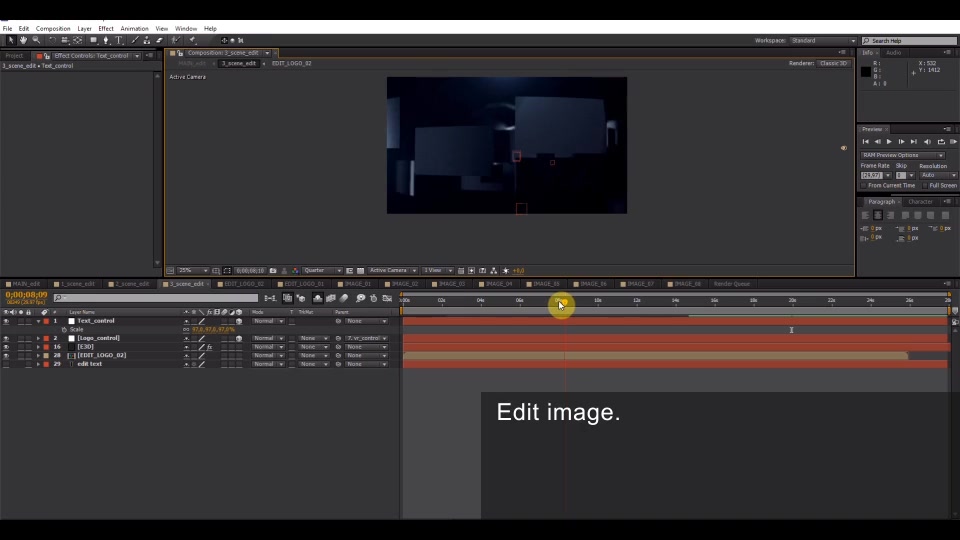Toggle visibility of [E3D] layer
960x540 pixels.
pos(6,347)
